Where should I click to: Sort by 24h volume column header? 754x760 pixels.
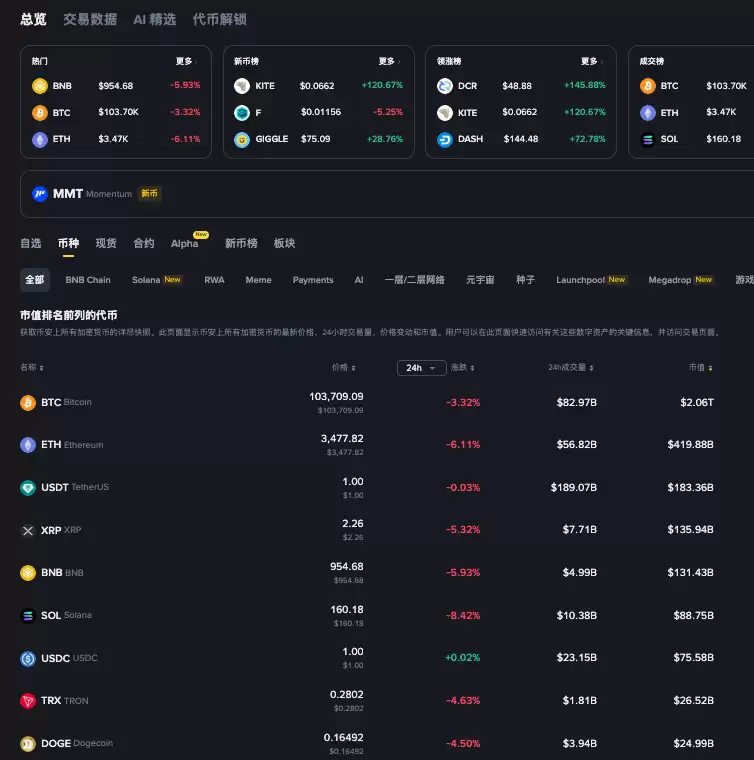571,368
